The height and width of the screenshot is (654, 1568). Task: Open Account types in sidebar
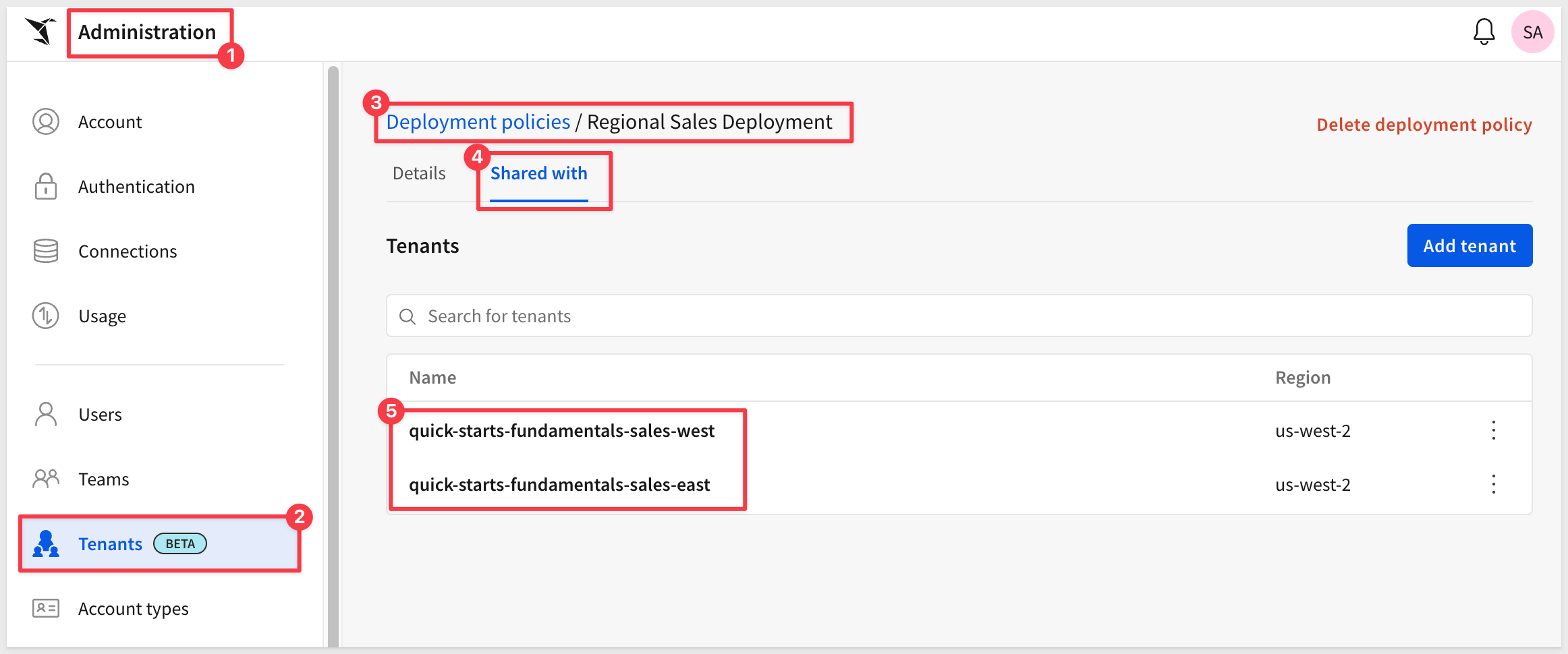[x=133, y=609]
